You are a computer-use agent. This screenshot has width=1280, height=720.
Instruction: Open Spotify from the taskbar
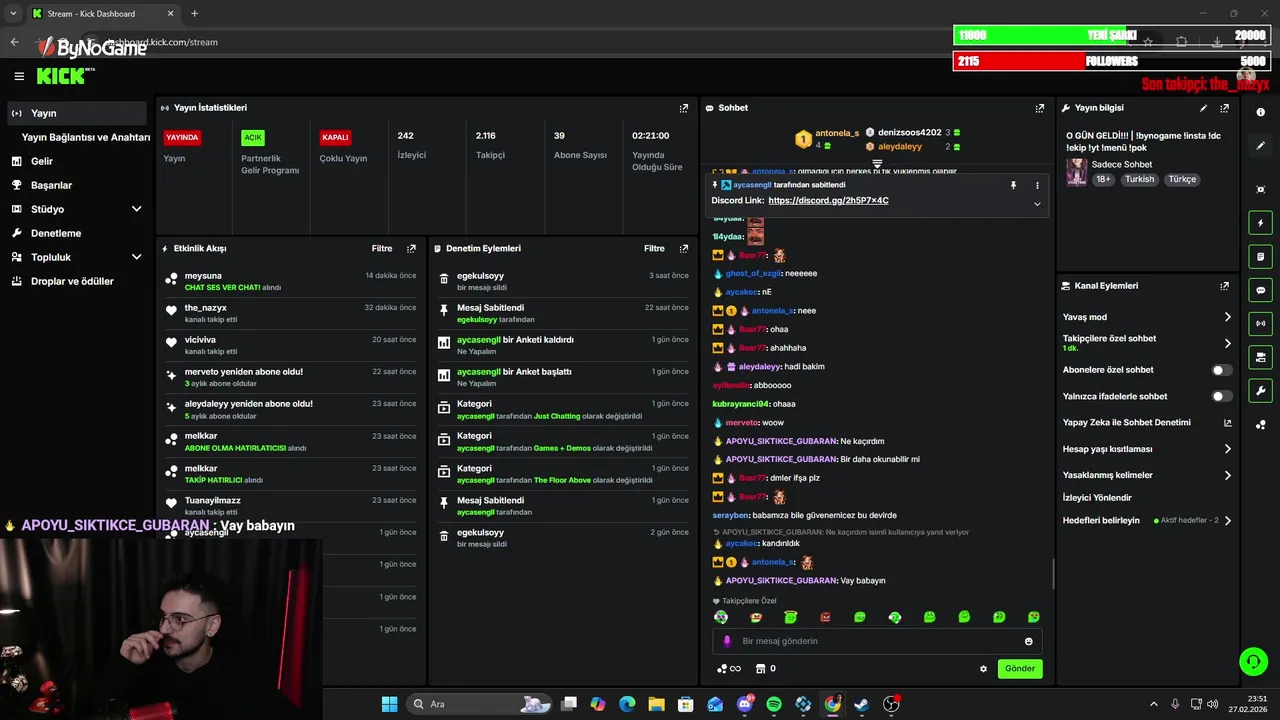tap(774, 704)
